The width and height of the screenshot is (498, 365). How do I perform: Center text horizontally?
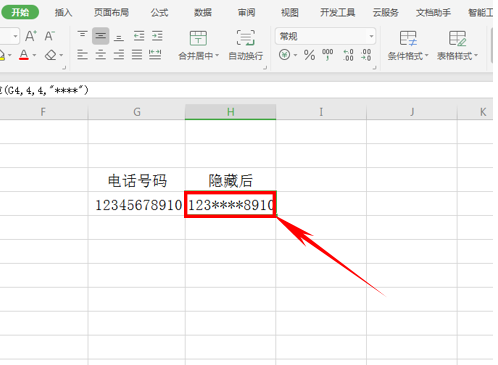tap(100, 55)
